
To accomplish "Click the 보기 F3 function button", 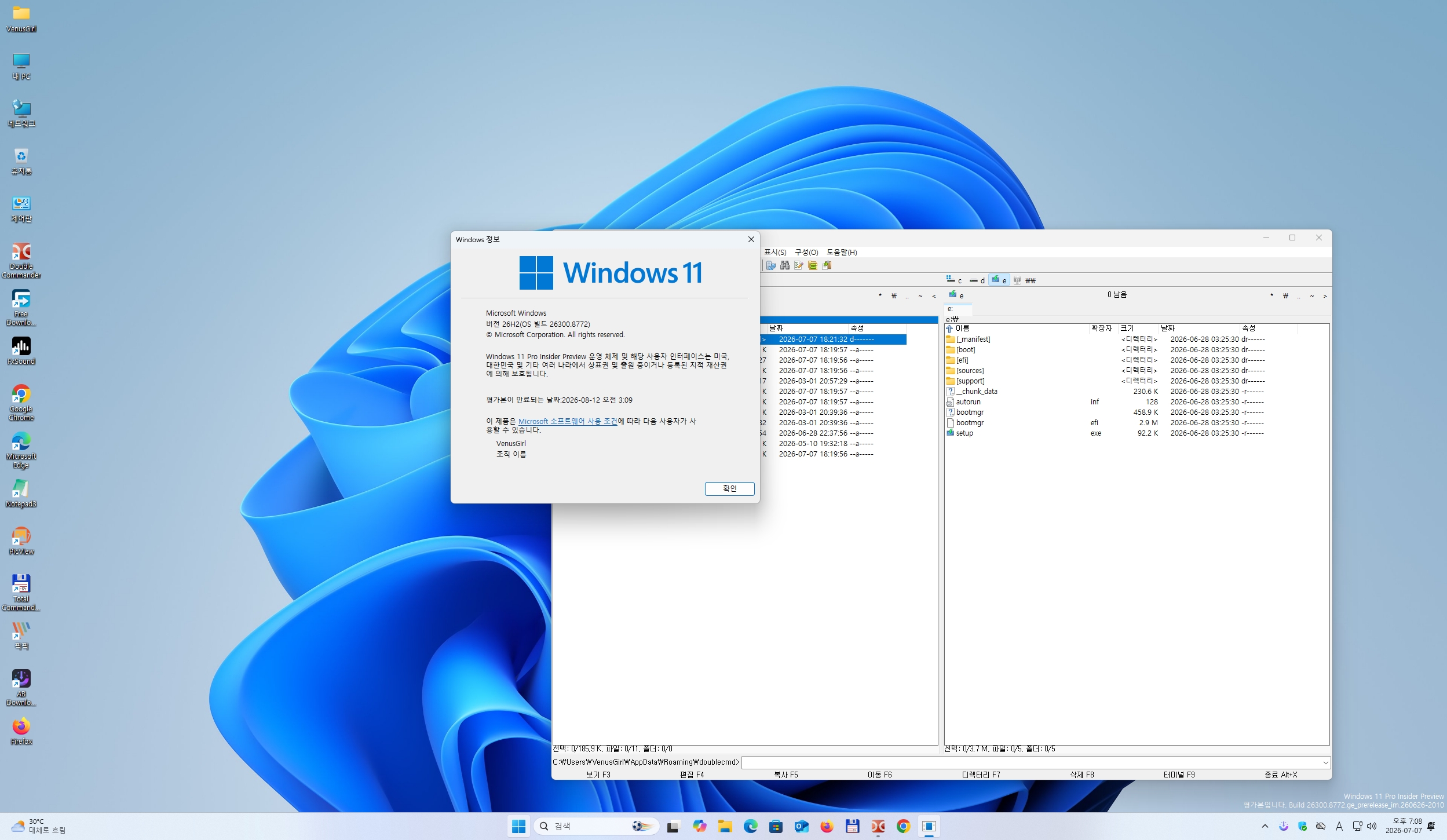I will pos(598,775).
